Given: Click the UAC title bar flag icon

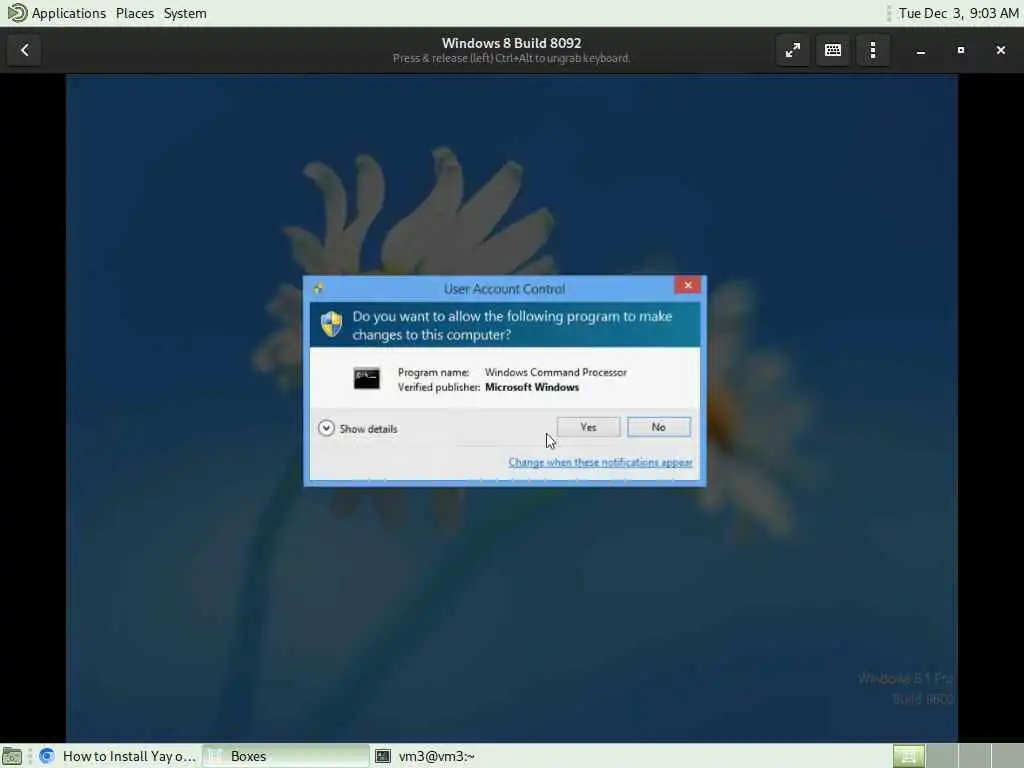Looking at the screenshot, I should click(318, 288).
